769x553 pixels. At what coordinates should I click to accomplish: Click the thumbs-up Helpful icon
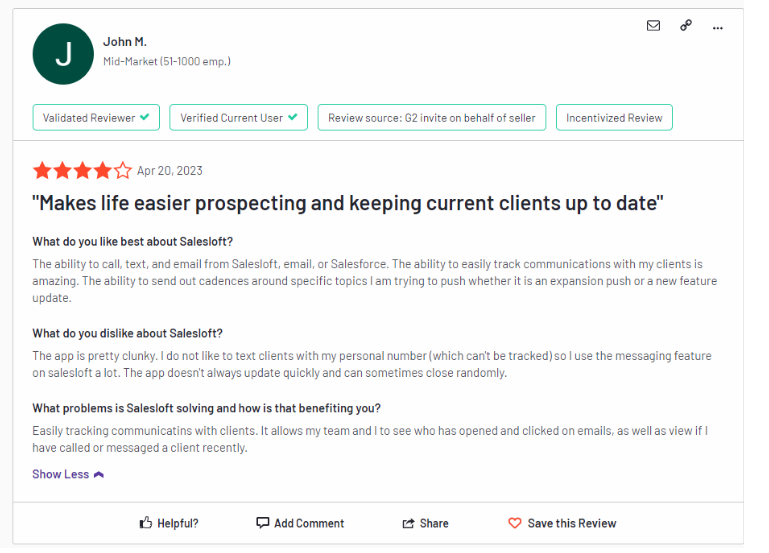coord(146,523)
